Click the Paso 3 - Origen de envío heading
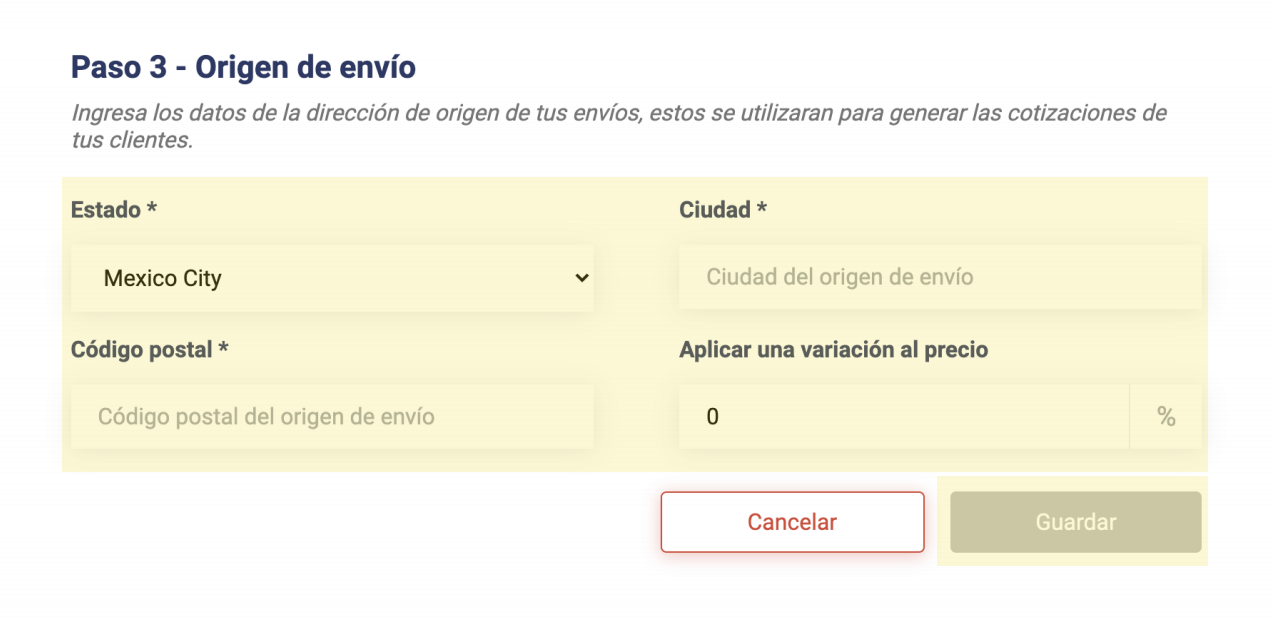Viewport: 1272px width, 620px height. [x=243, y=68]
